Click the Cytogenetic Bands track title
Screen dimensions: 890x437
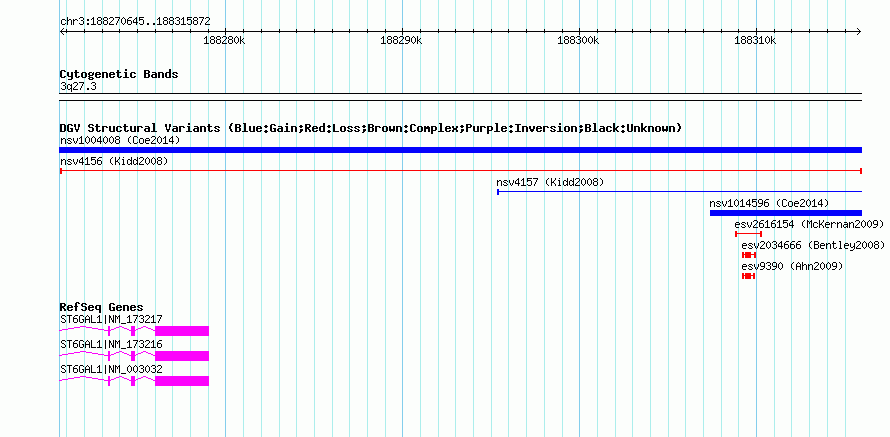pyautogui.click(x=119, y=74)
